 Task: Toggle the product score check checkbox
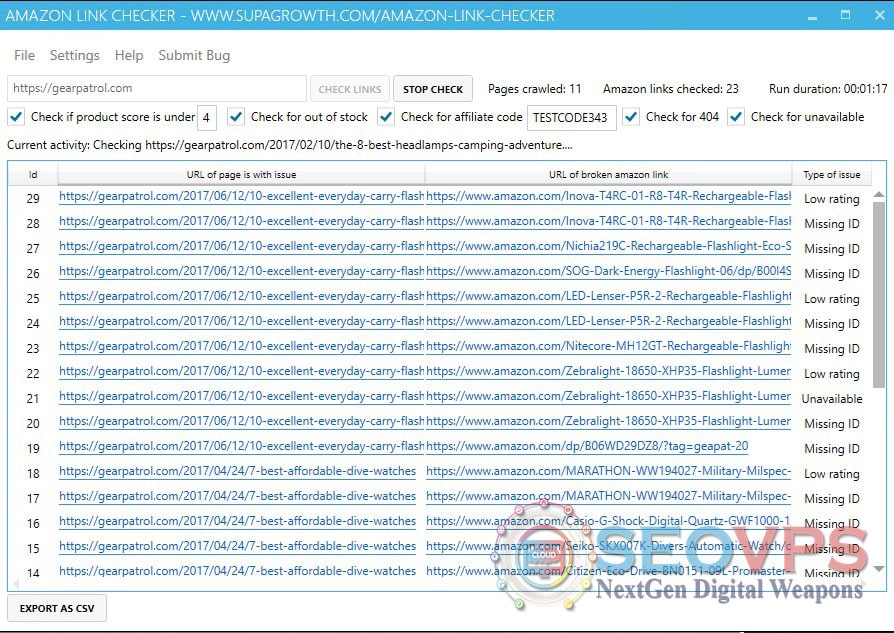(x=16, y=117)
